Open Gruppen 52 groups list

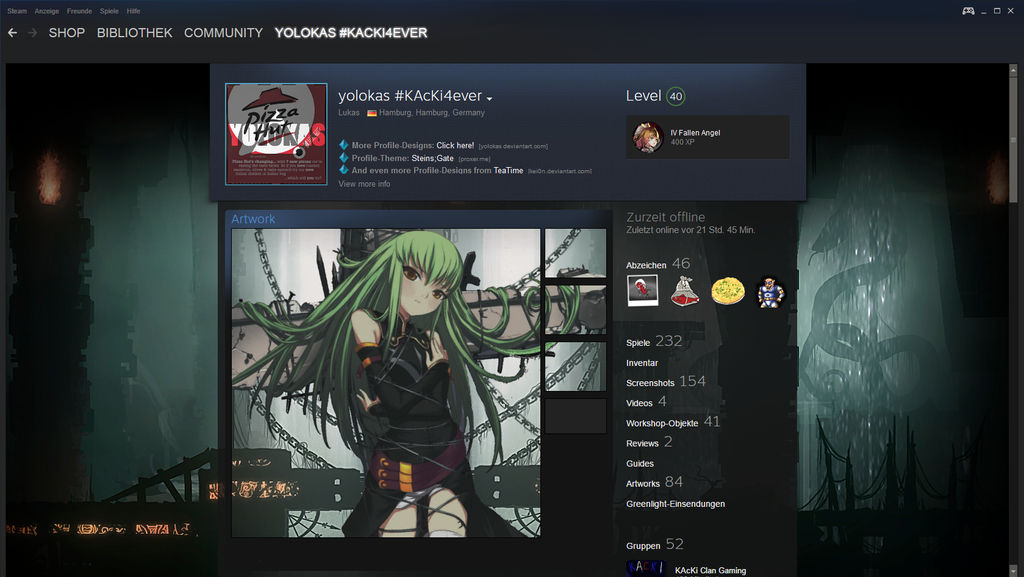pyautogui.click(x=654, y=544)
